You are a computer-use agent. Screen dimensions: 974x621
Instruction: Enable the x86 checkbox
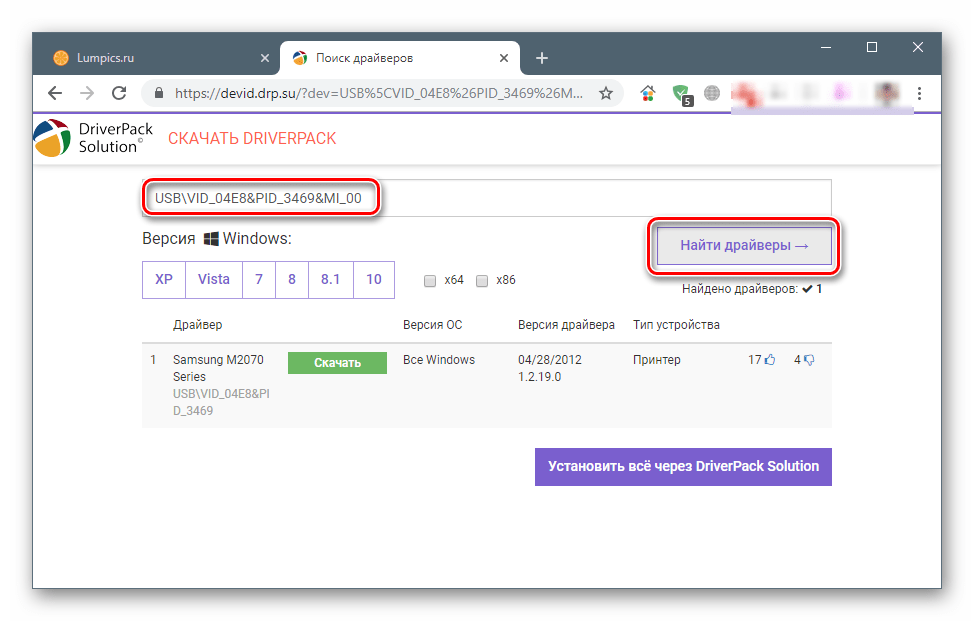point(482,281)
